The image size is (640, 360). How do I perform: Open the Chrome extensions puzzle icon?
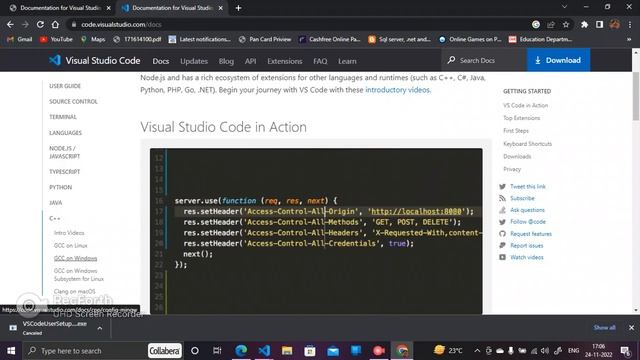(x=584, y=24)
